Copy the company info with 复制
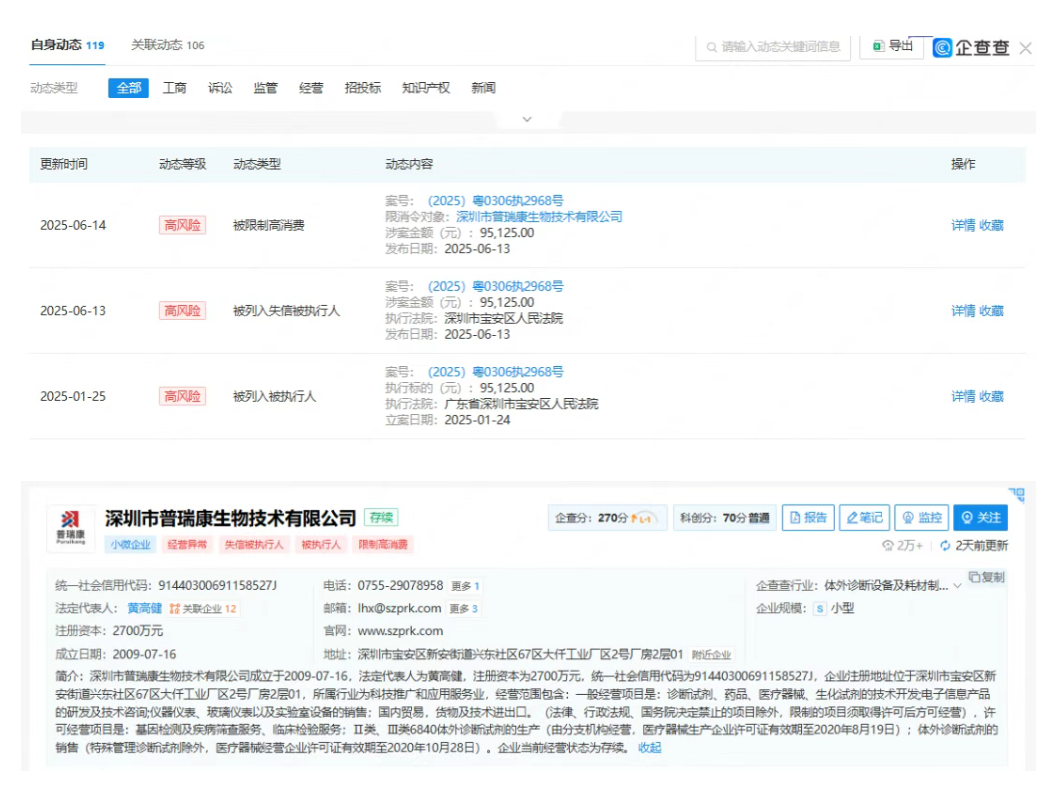1063x802 pixels. [x=986, y=578]
